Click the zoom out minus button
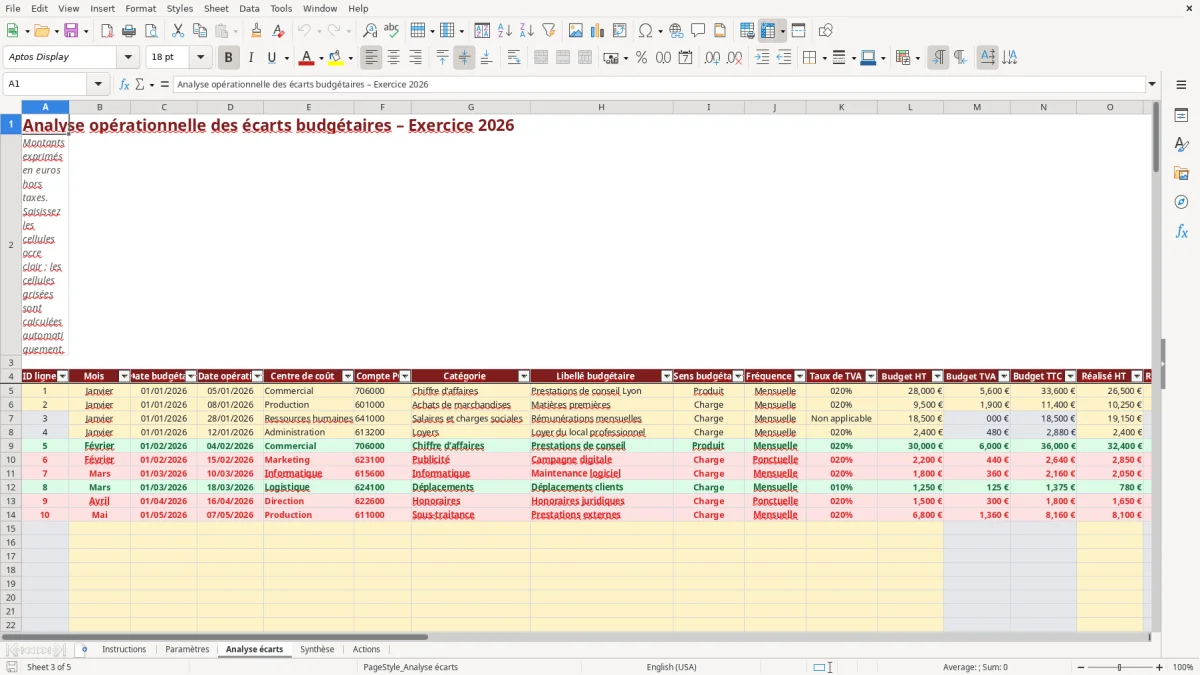Screen dimensions: 1200x675 pyautogui.click(x=1079, y=667)
